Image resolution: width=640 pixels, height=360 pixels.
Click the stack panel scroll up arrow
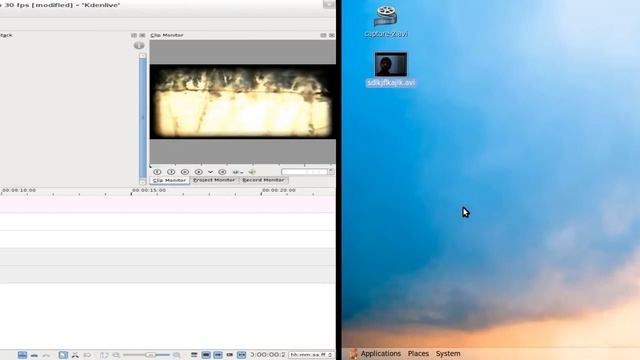[142, 56]
